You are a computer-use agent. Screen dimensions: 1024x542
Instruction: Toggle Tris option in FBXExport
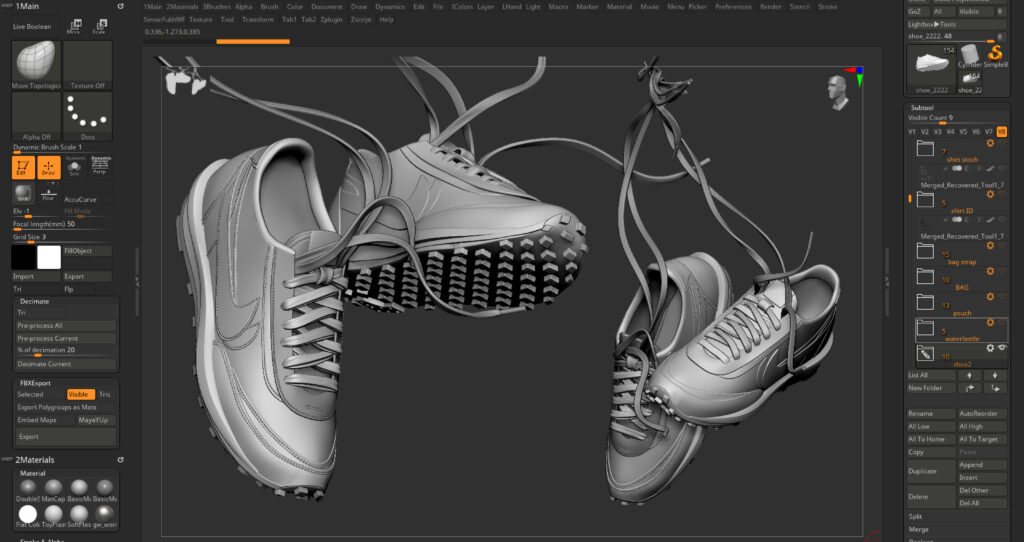[x=105, y=394]
